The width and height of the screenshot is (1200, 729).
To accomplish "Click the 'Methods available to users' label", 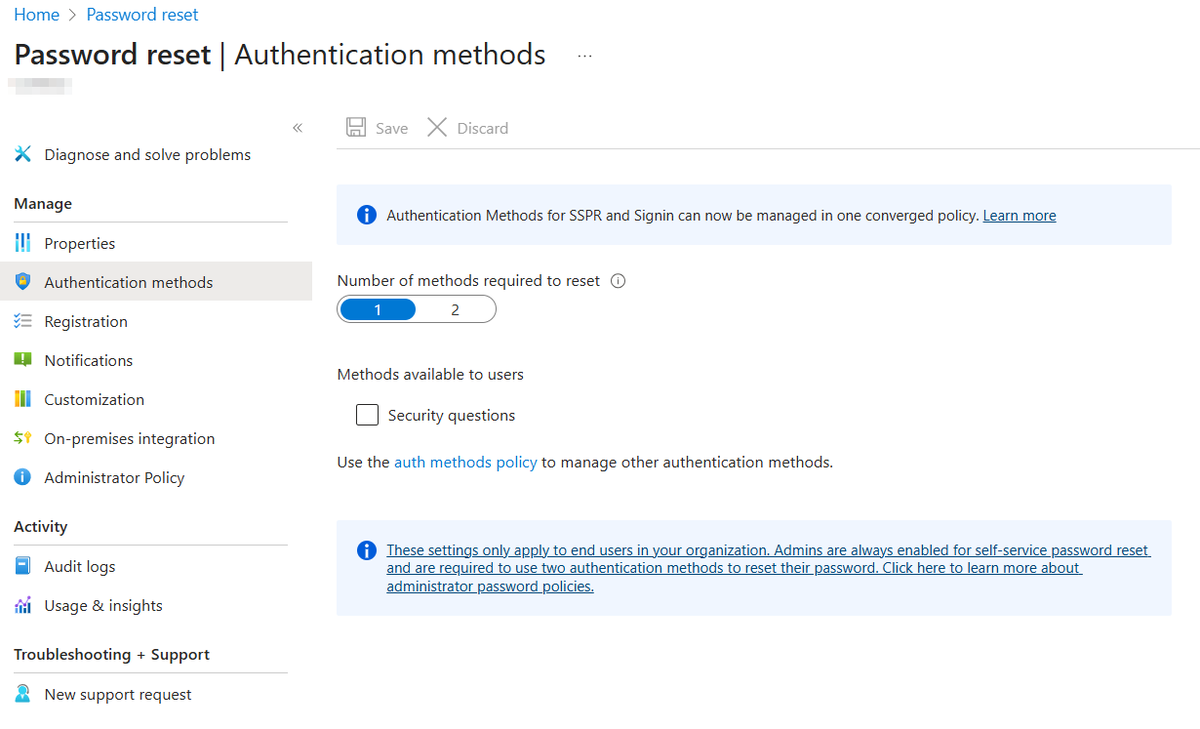I will (430, 374).
